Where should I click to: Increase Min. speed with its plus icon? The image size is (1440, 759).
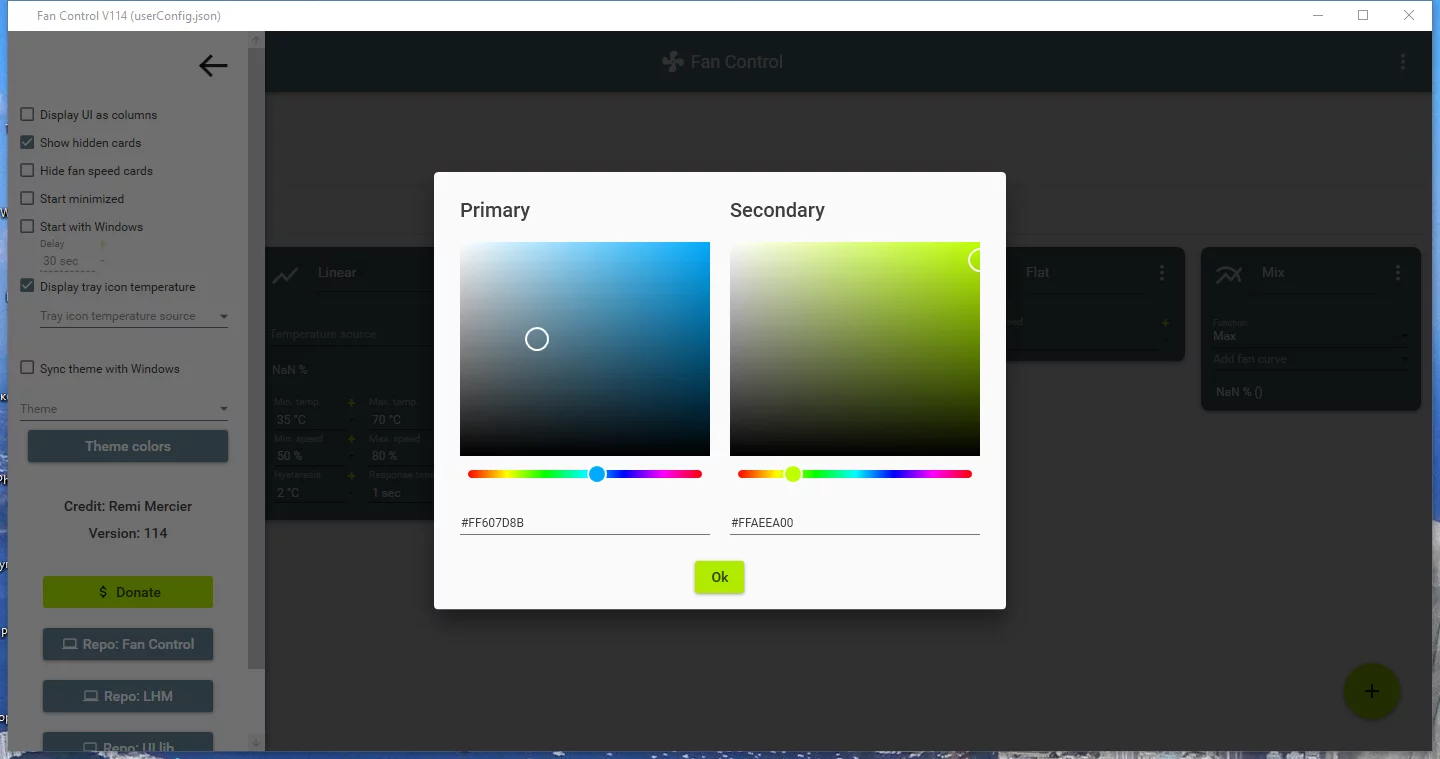point(351,439)
